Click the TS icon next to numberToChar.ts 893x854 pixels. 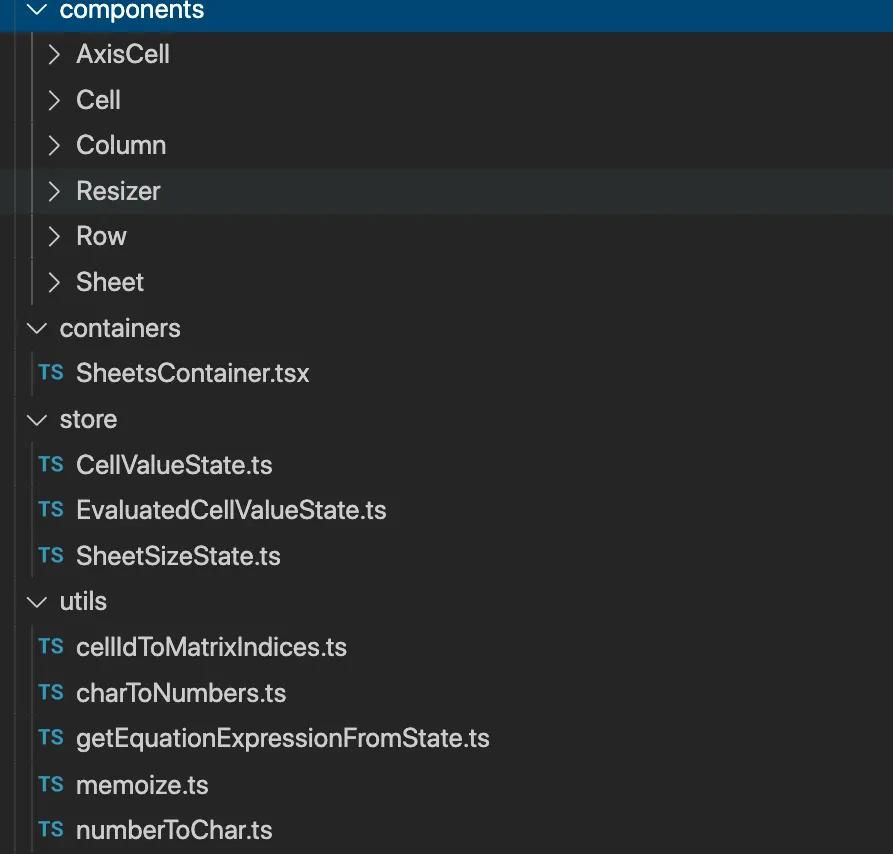(x=50, y=830)
